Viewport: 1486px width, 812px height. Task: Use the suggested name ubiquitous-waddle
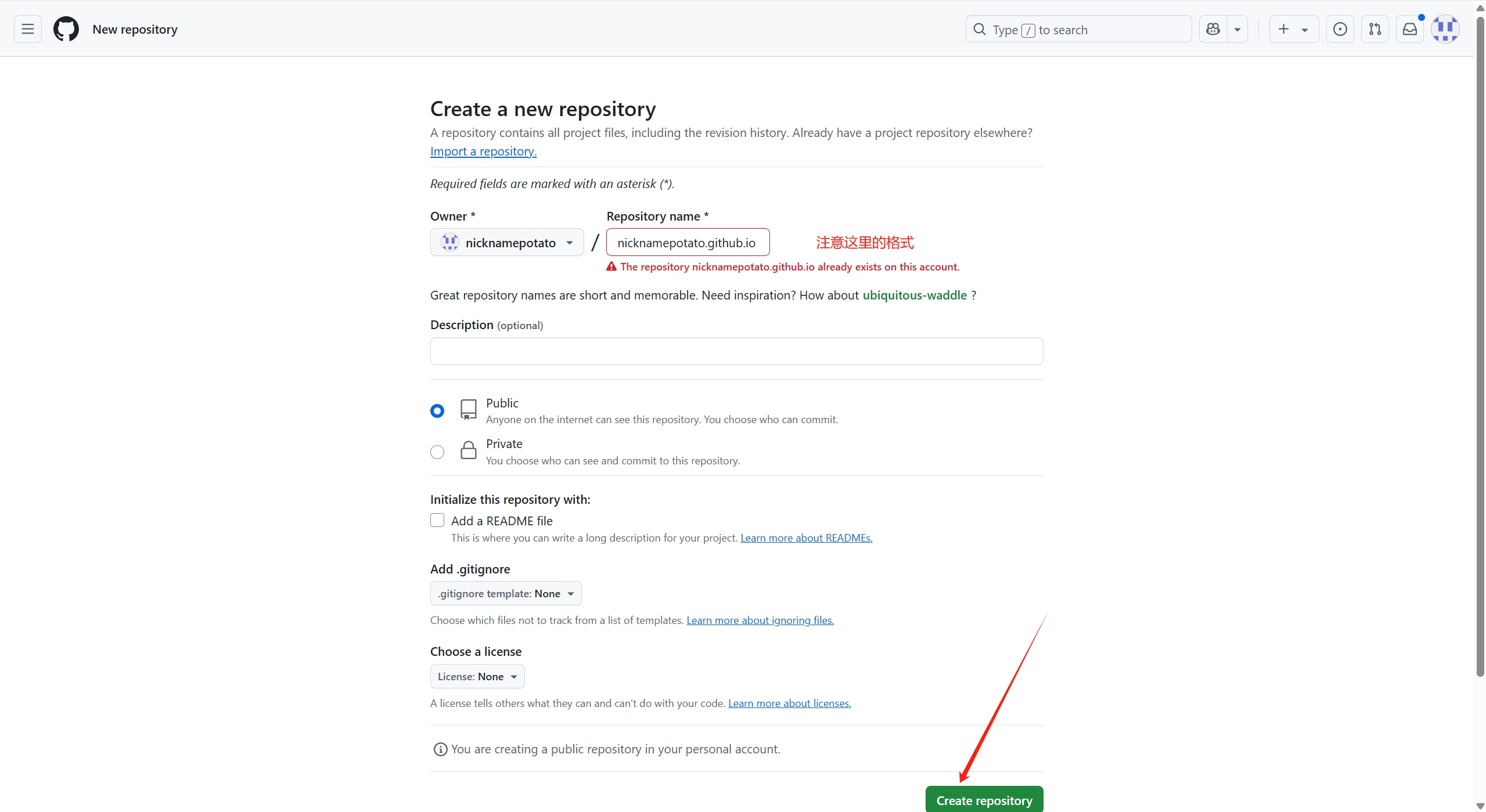click(x=915, y=295)
